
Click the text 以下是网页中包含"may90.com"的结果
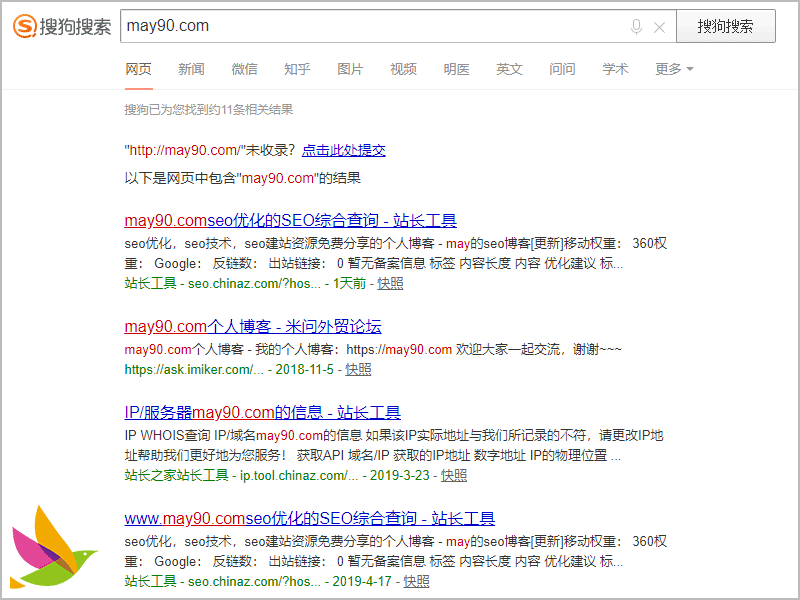pyautogui.click(x=243, y=178)
